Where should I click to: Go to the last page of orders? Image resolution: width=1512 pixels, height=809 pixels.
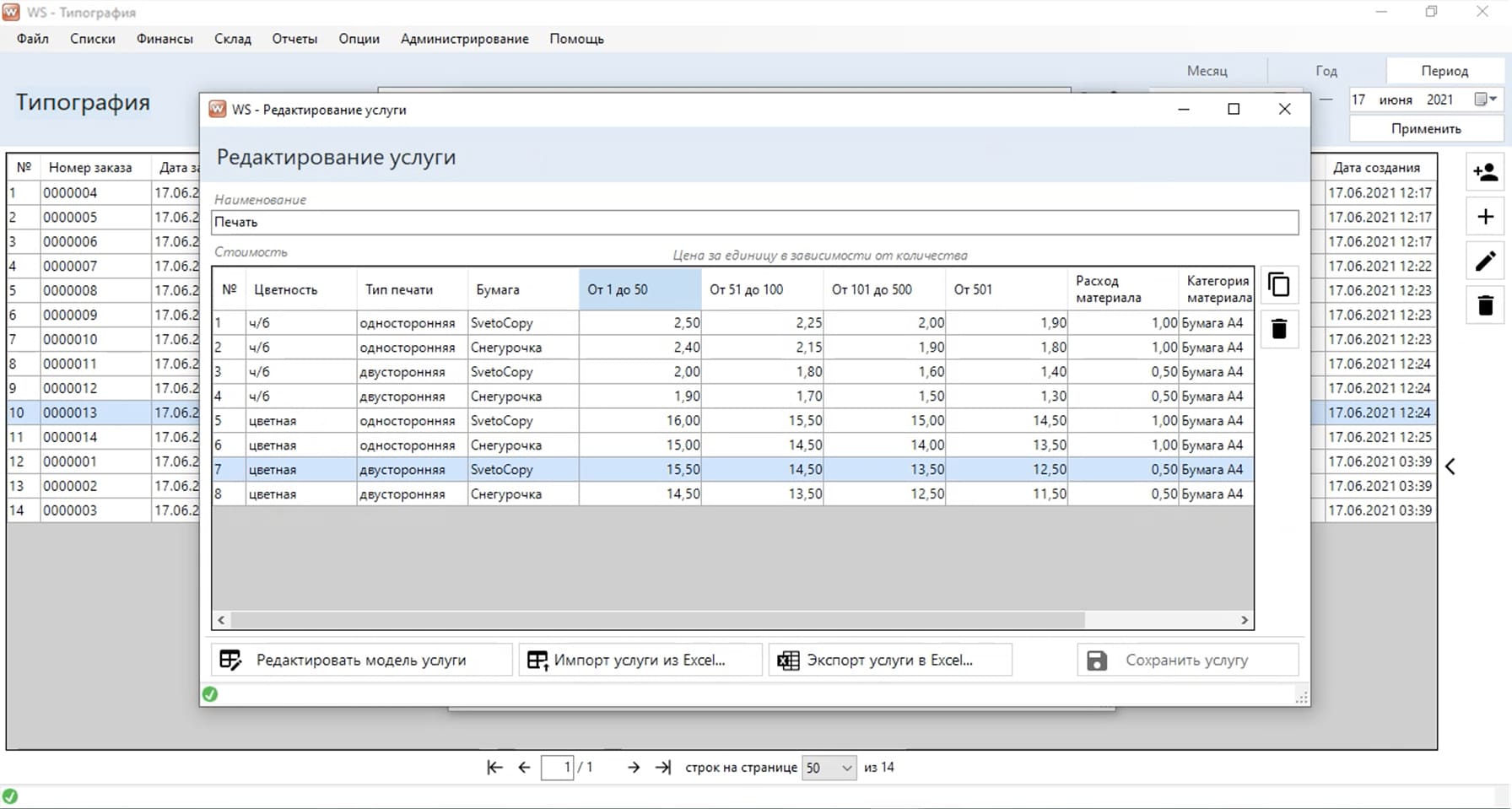click(x=664, y=768)
